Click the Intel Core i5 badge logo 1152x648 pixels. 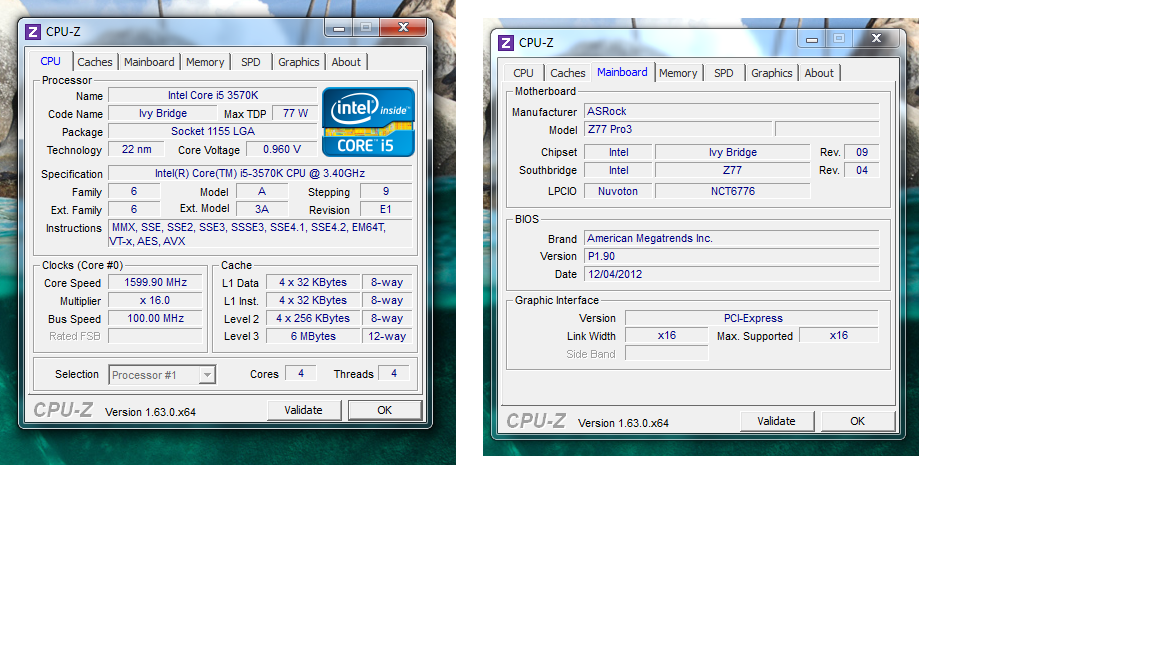click(368, 122)
